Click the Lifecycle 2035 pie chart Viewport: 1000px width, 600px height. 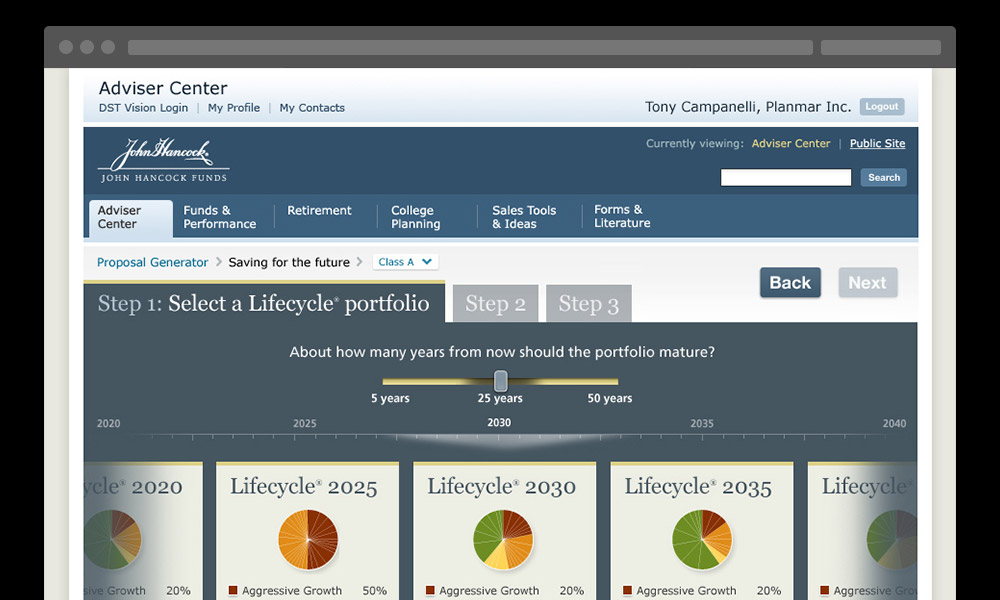(x=702, y=539)
